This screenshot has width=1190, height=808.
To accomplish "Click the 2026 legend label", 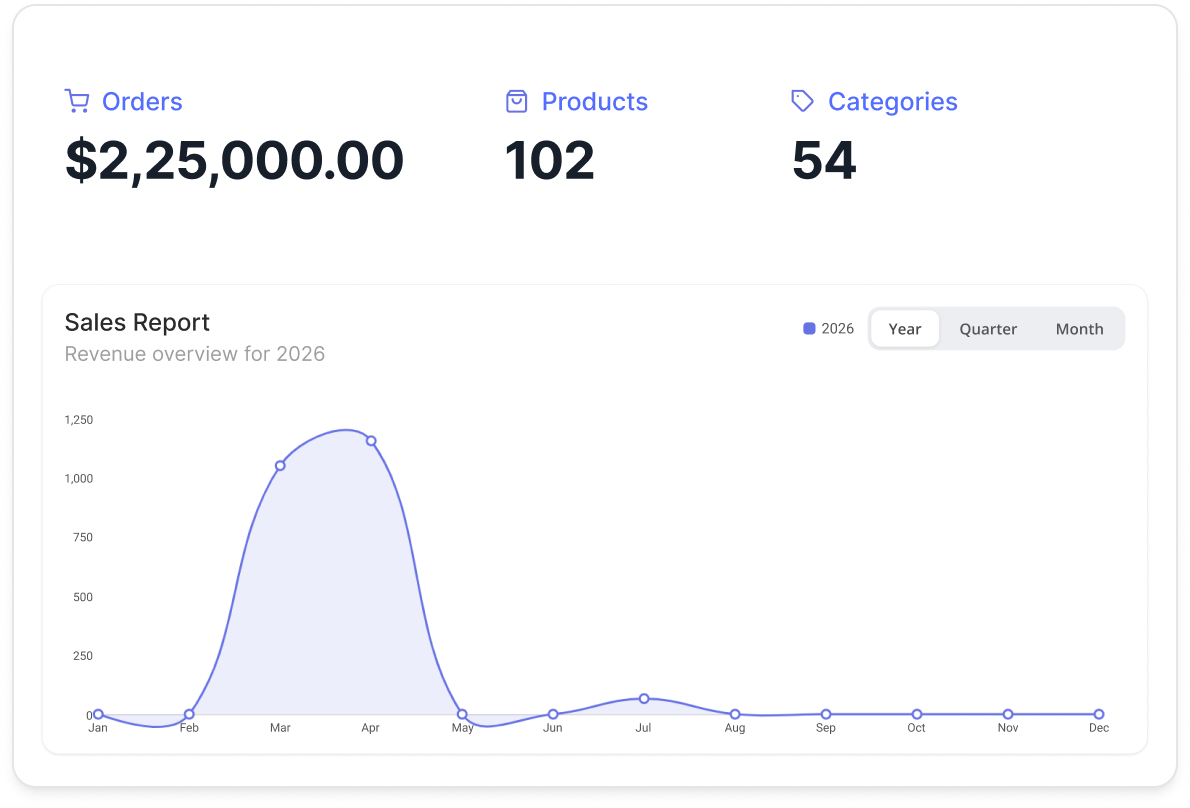I will (x=837, y=329).
